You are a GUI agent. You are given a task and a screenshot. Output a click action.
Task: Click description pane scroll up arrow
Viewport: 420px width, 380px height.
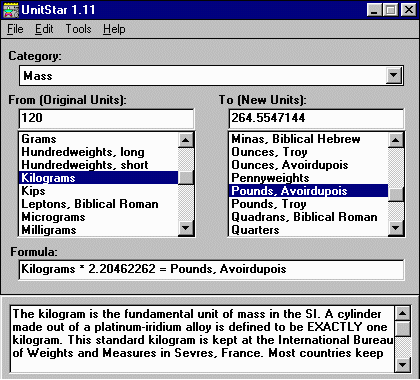pos(402,314)
